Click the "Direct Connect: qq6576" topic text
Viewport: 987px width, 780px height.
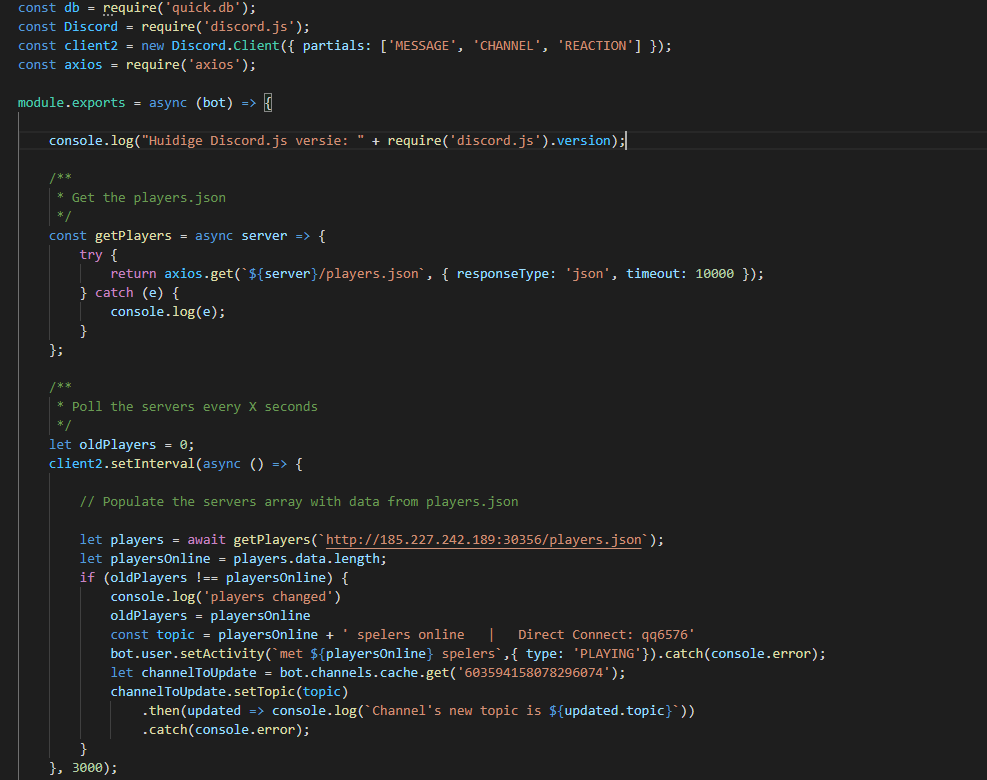click(606, 635)
